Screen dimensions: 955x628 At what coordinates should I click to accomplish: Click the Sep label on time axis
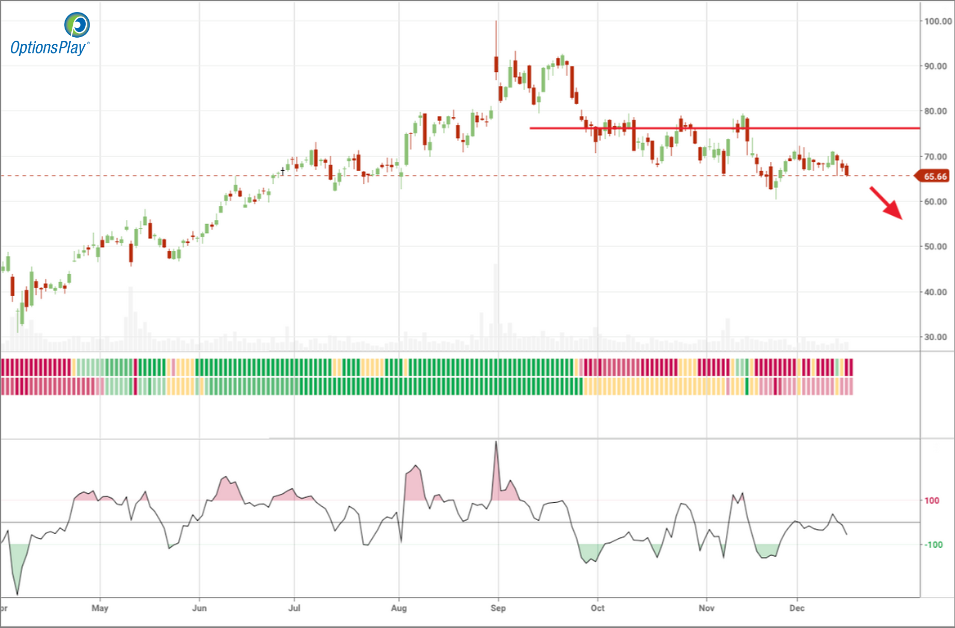[x=499, y=607]
